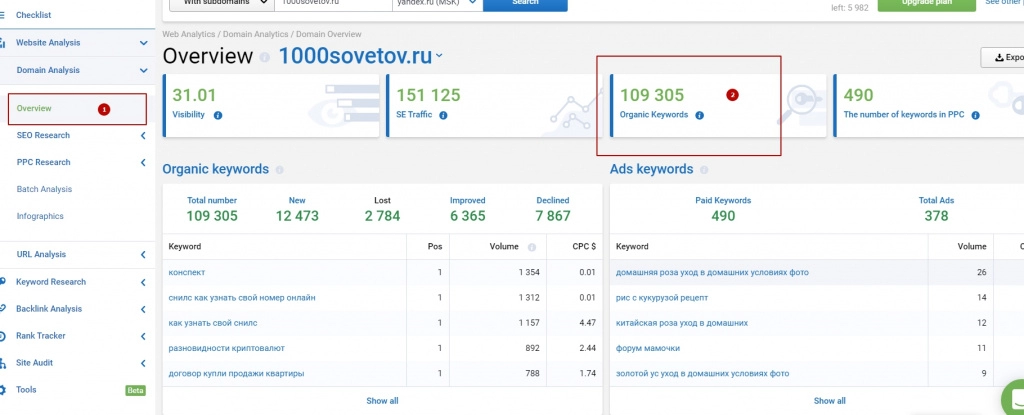This screenshot has height=415, width=1024.
Task: Click keyword "снилс как узнать свой номер онлайн"
Action: point(242,298)
